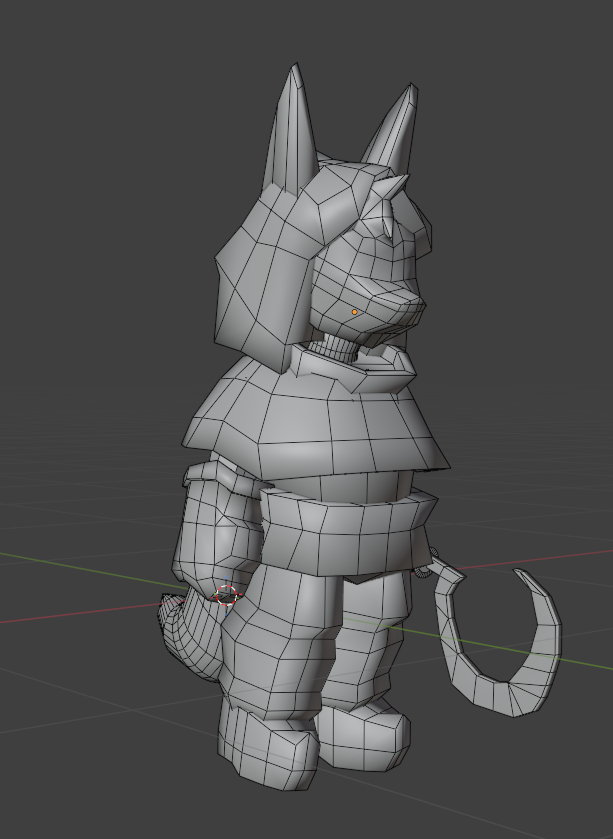Click the 3D cursor near the character's wrist
The image size is (613, 839).
(227, 596)
